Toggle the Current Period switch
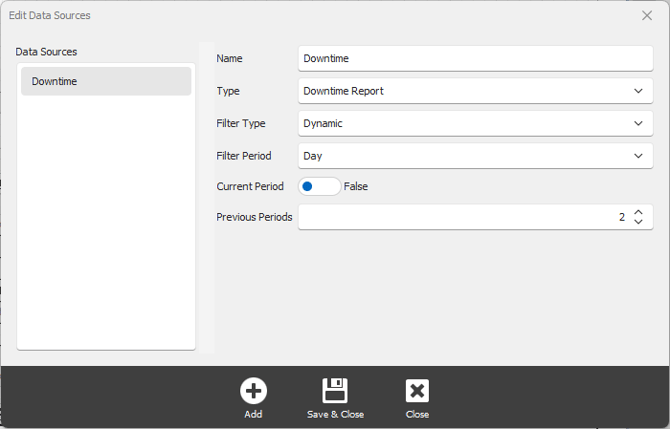The height and width of the screenshot is (429, 670). tap(319, 187)
